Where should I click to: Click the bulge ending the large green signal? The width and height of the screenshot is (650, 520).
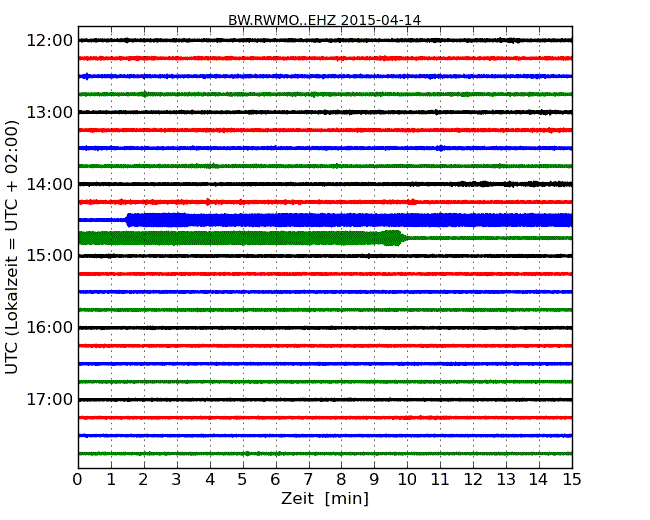tap(392, 238)
